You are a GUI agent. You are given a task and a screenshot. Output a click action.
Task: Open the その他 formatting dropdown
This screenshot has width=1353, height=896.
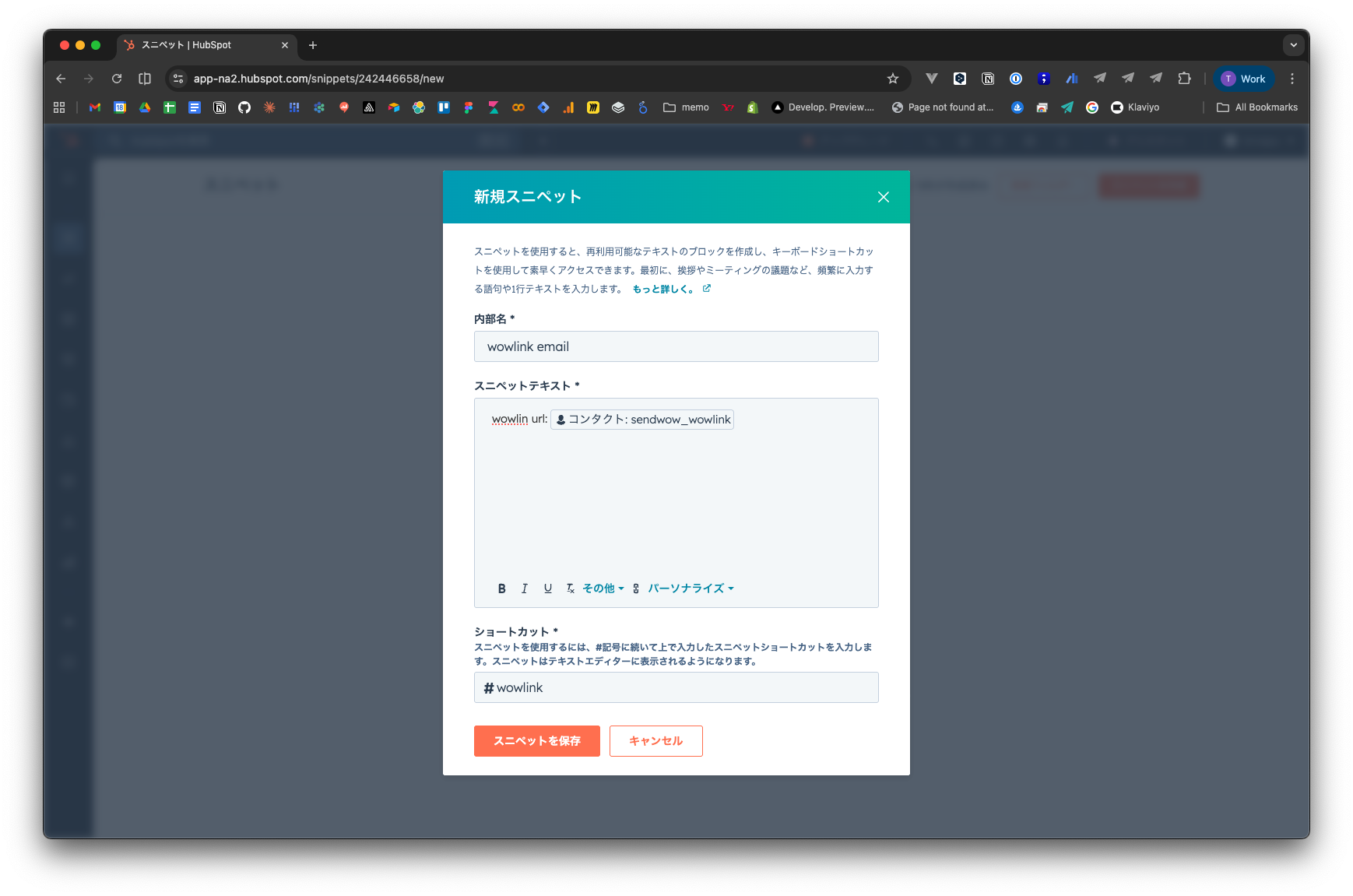603,589
